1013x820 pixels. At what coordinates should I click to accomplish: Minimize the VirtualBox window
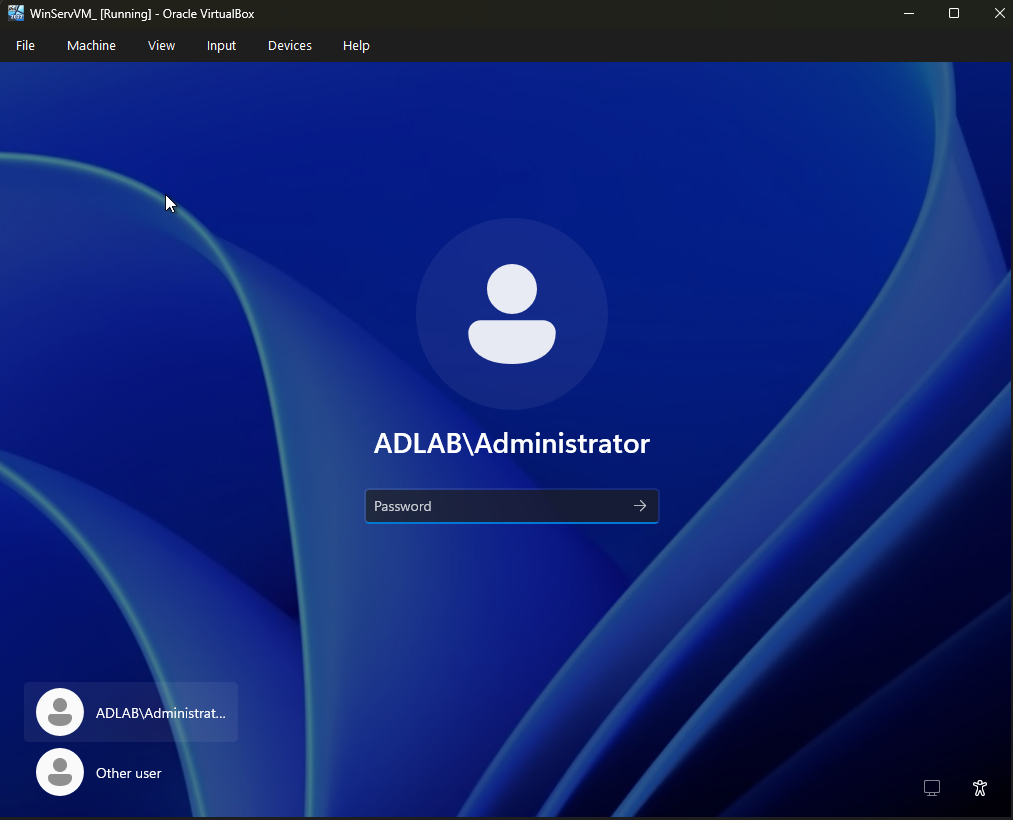[x=909, y=14]
